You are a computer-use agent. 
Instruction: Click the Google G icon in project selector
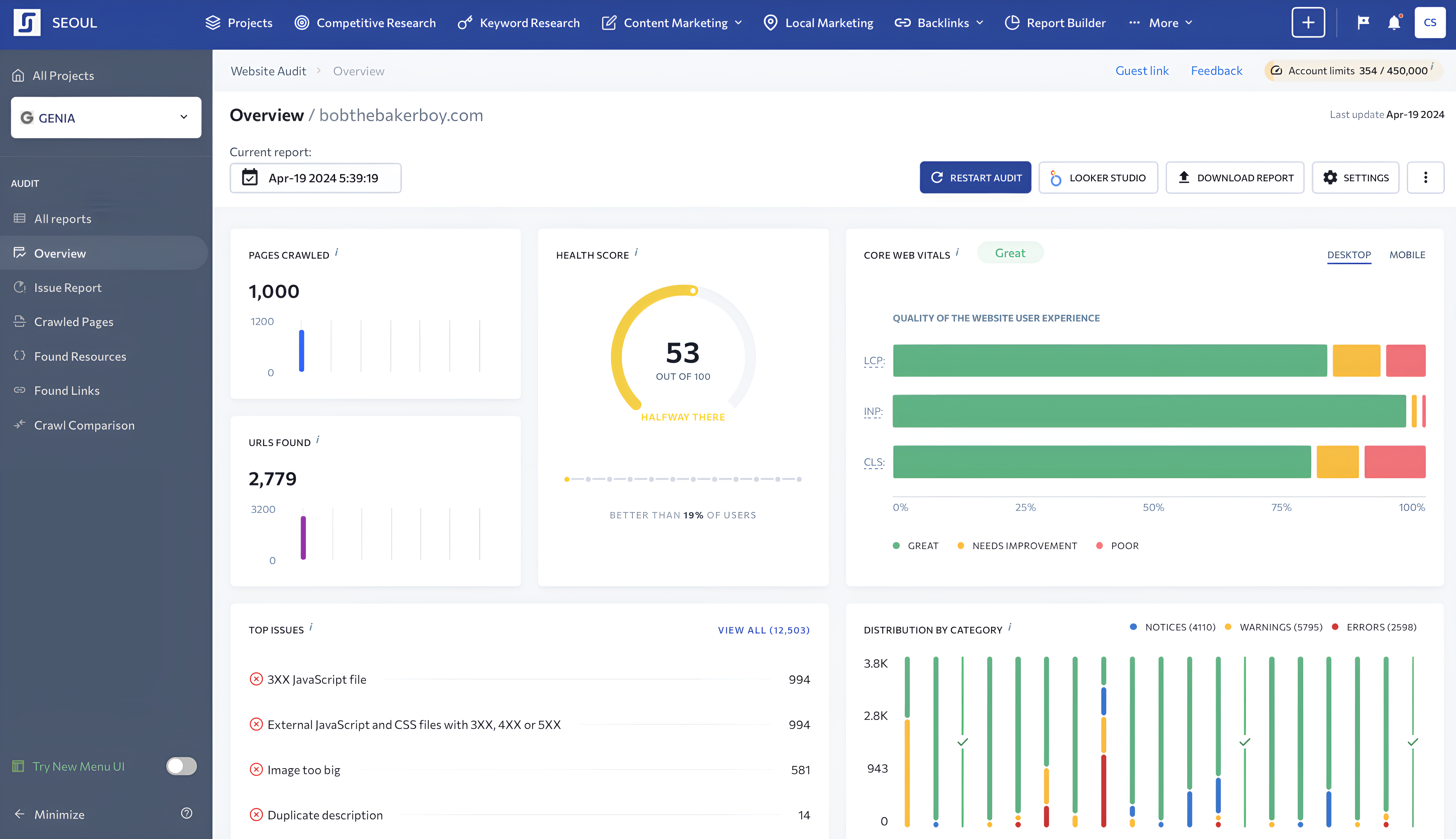27,117
